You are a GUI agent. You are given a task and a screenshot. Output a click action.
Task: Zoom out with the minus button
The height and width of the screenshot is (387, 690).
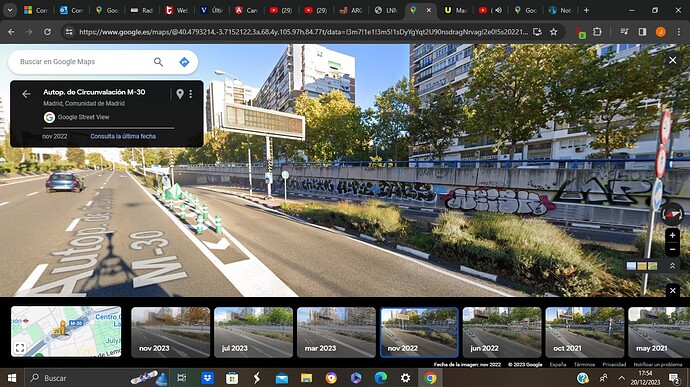[x=672, y=250]
